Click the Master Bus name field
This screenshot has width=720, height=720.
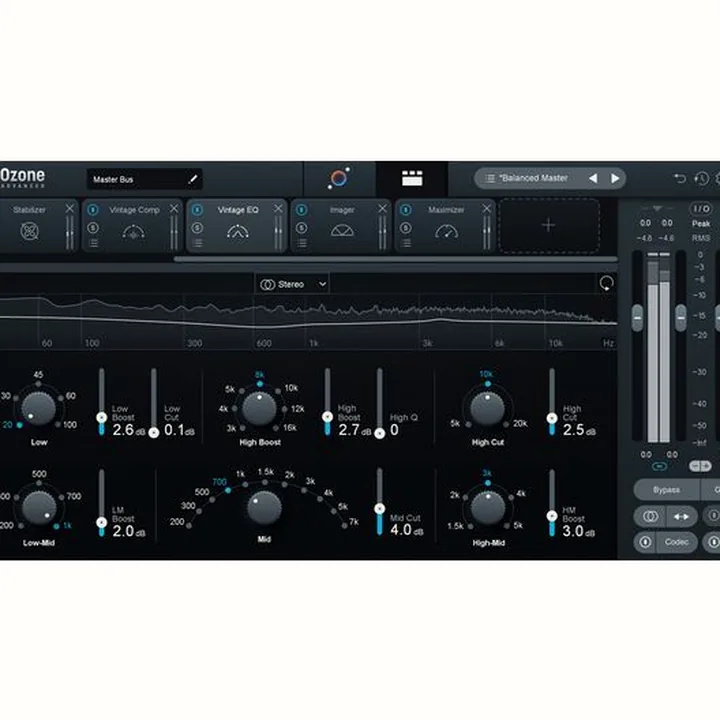pyautogui.click(x=144, y=179)
